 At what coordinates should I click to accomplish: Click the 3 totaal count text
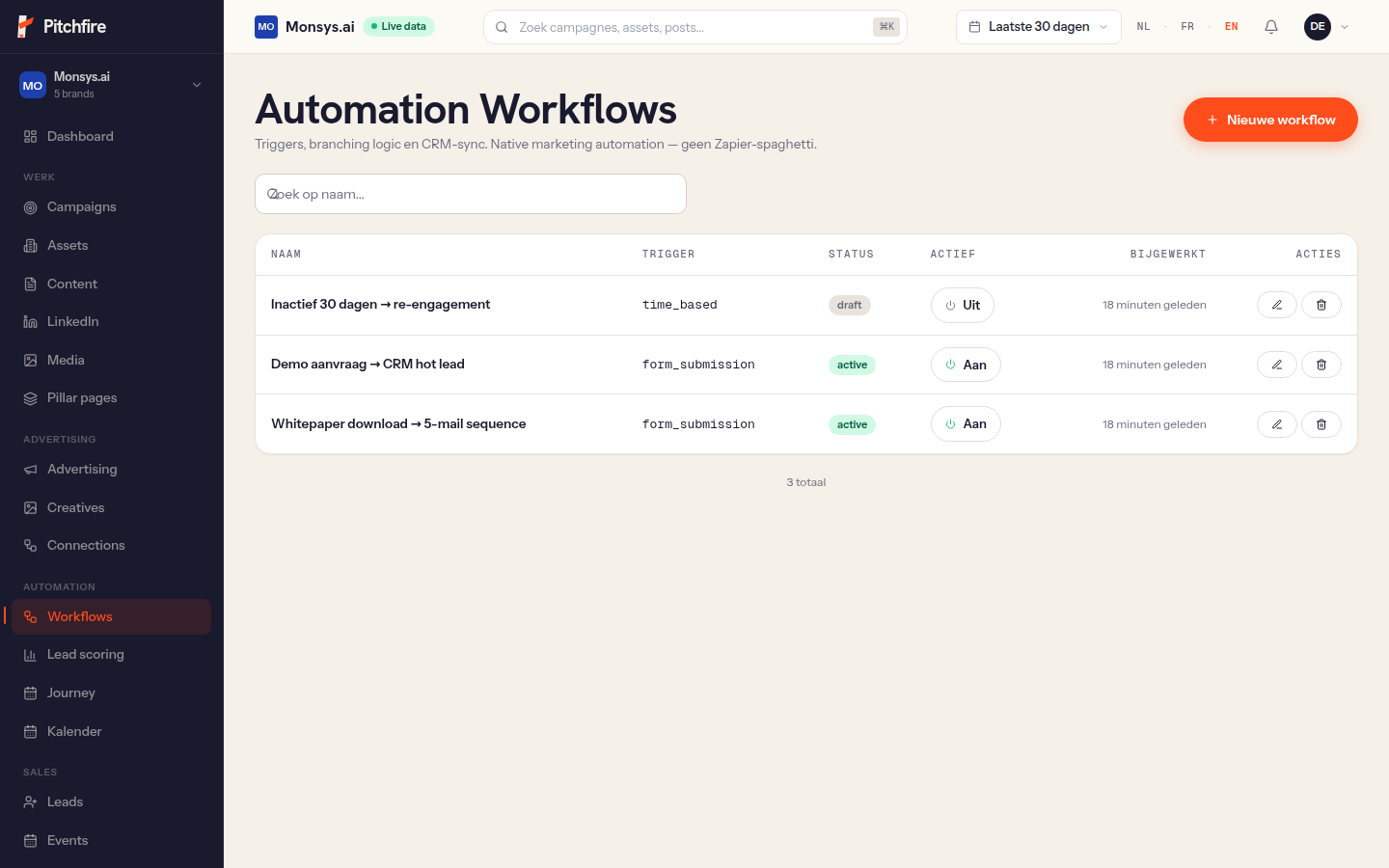click(806, 482)
